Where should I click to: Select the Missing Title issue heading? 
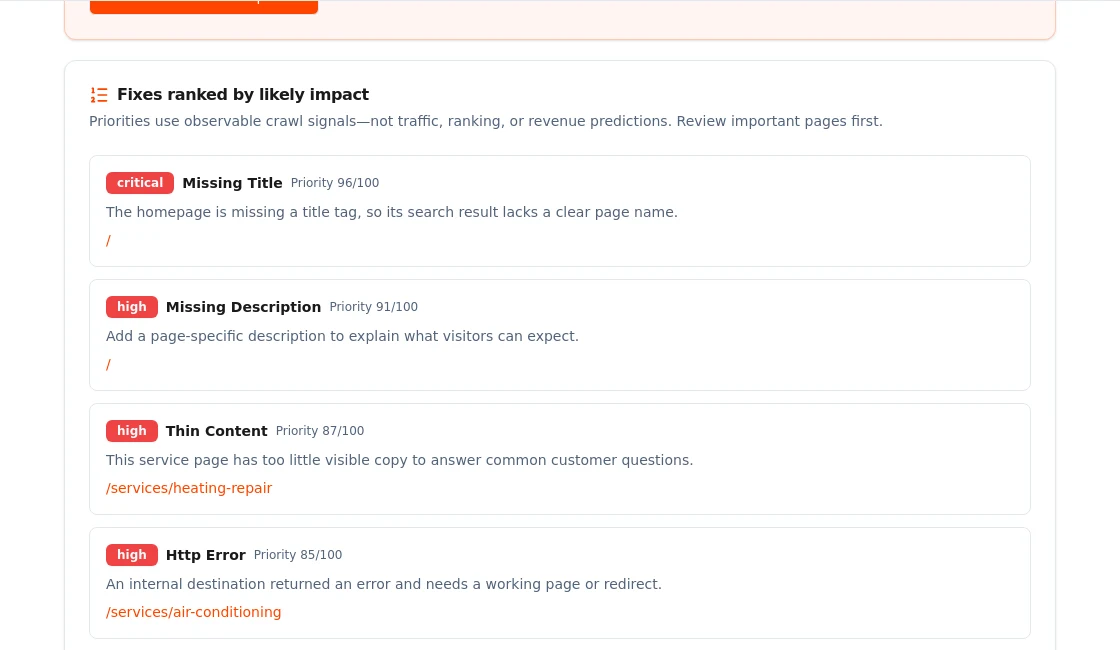tap(232, 183)
